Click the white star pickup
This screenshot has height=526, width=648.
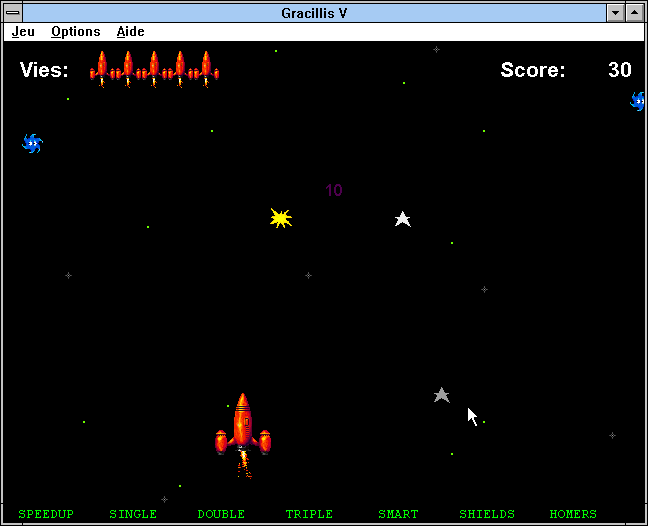(x=402, y=219)
